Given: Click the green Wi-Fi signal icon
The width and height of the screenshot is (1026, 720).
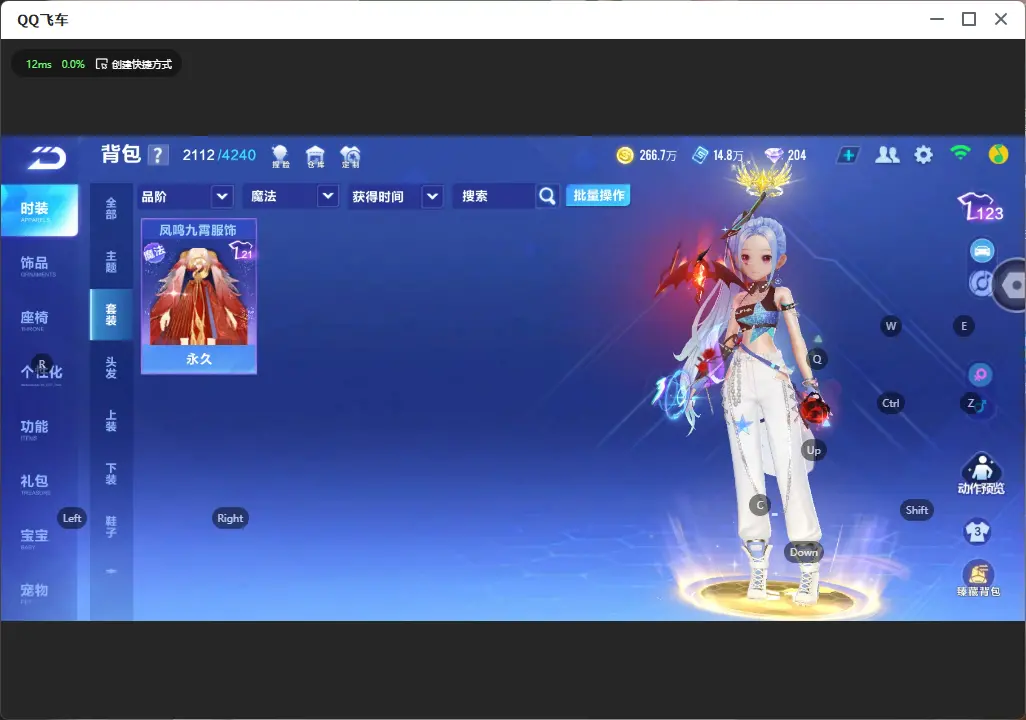Looking at the screenshot, I should pos(961,154).
